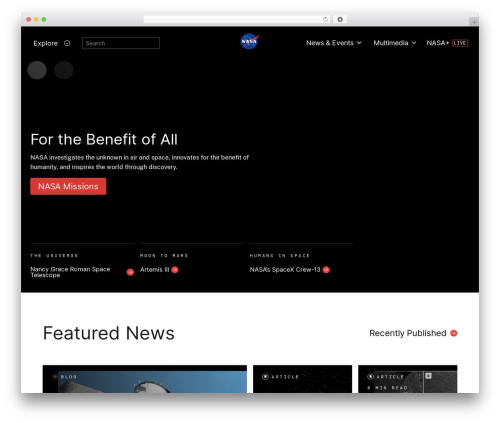Click the THE UNIVERSE category label
Screen dimensions: 500x423
54,256
